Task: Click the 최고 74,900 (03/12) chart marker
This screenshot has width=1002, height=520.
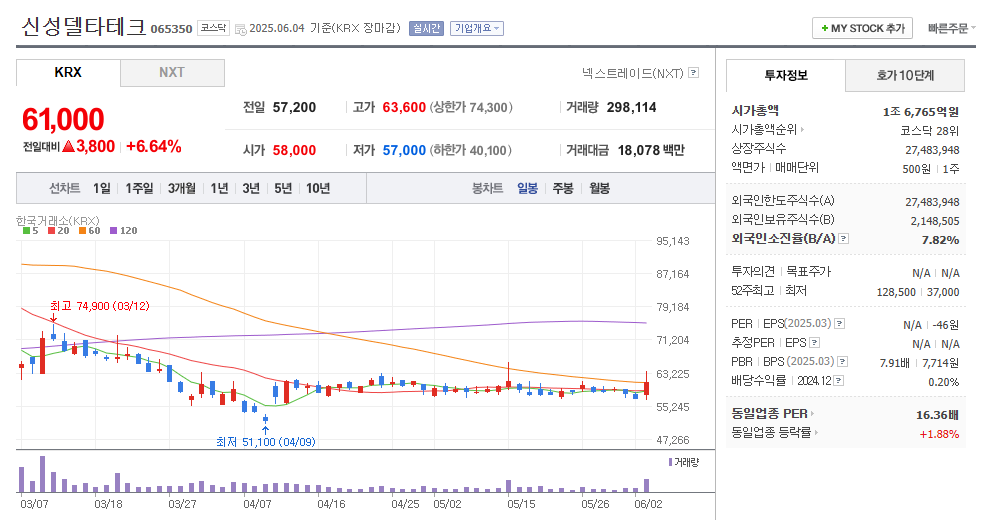Action: coord(100,306)
